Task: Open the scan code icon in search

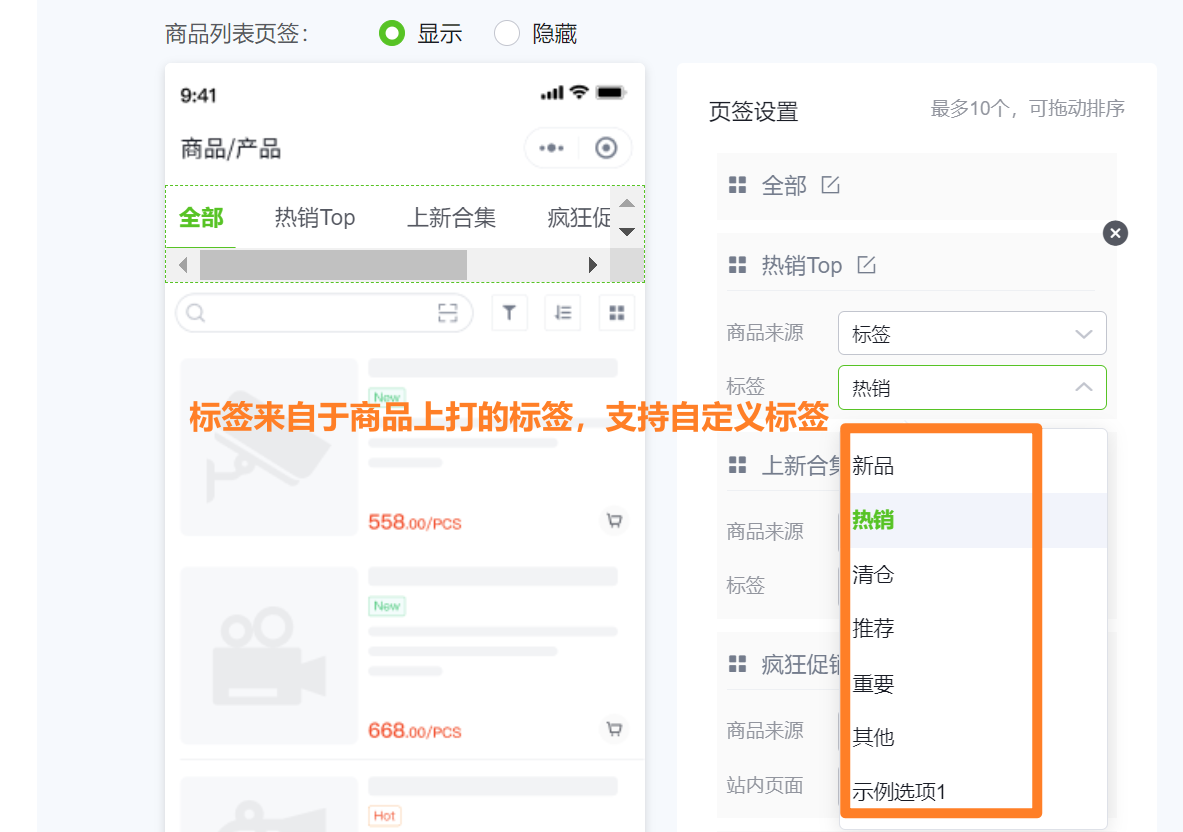Action: click(448, 313)
